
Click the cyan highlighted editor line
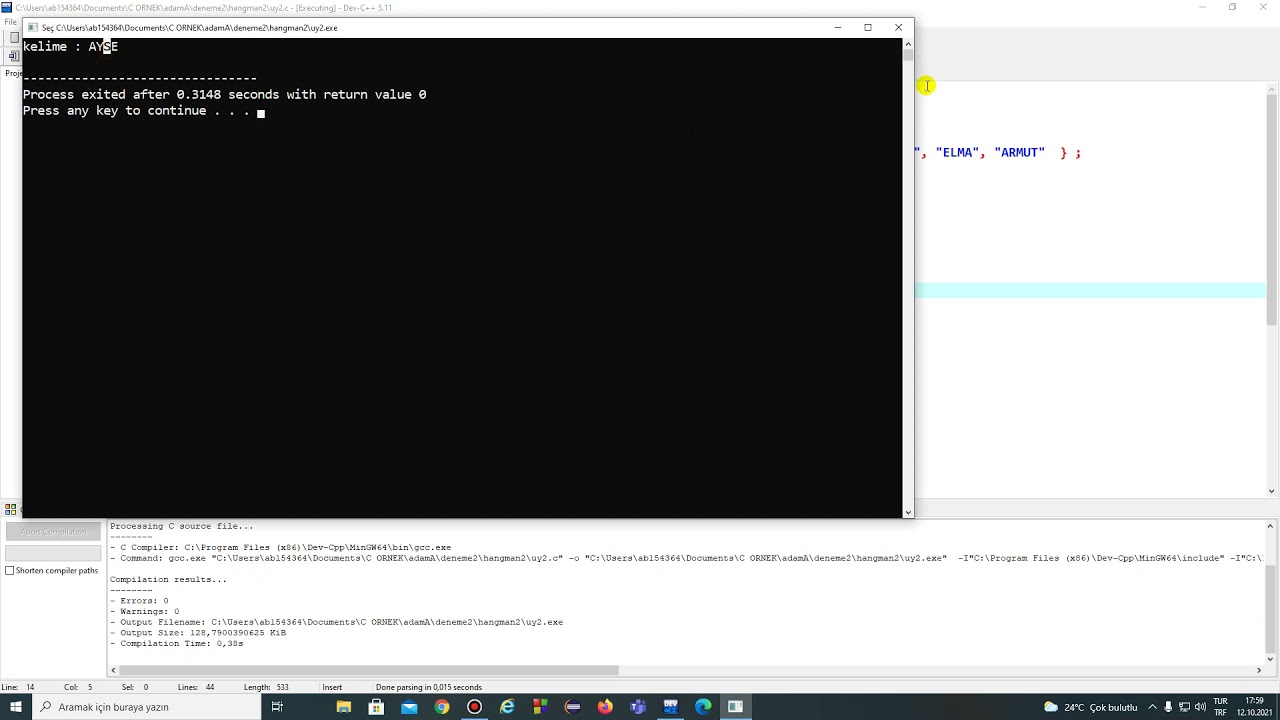click(1090, 291)
